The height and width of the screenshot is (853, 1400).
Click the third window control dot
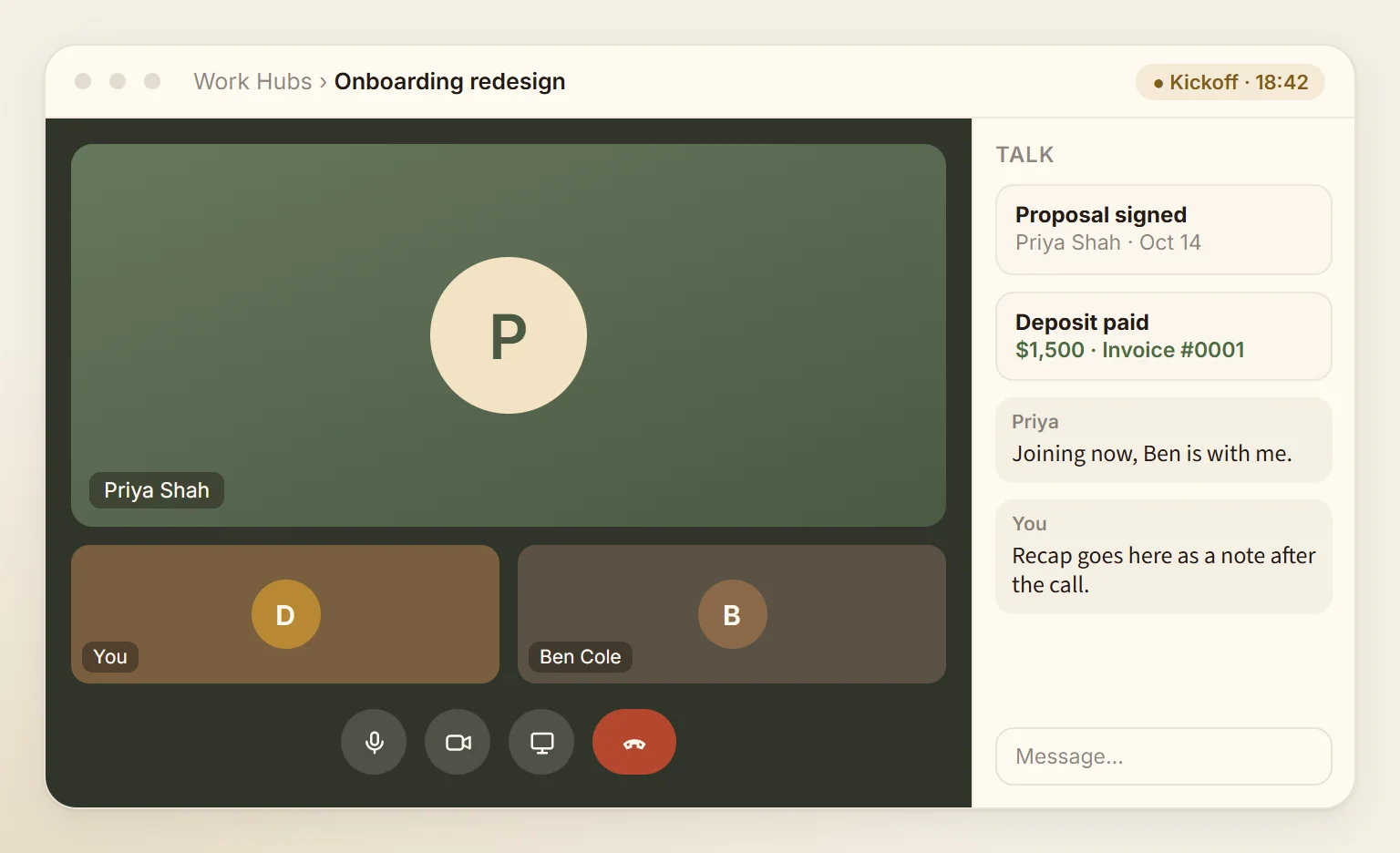click(x=152, y=81)
